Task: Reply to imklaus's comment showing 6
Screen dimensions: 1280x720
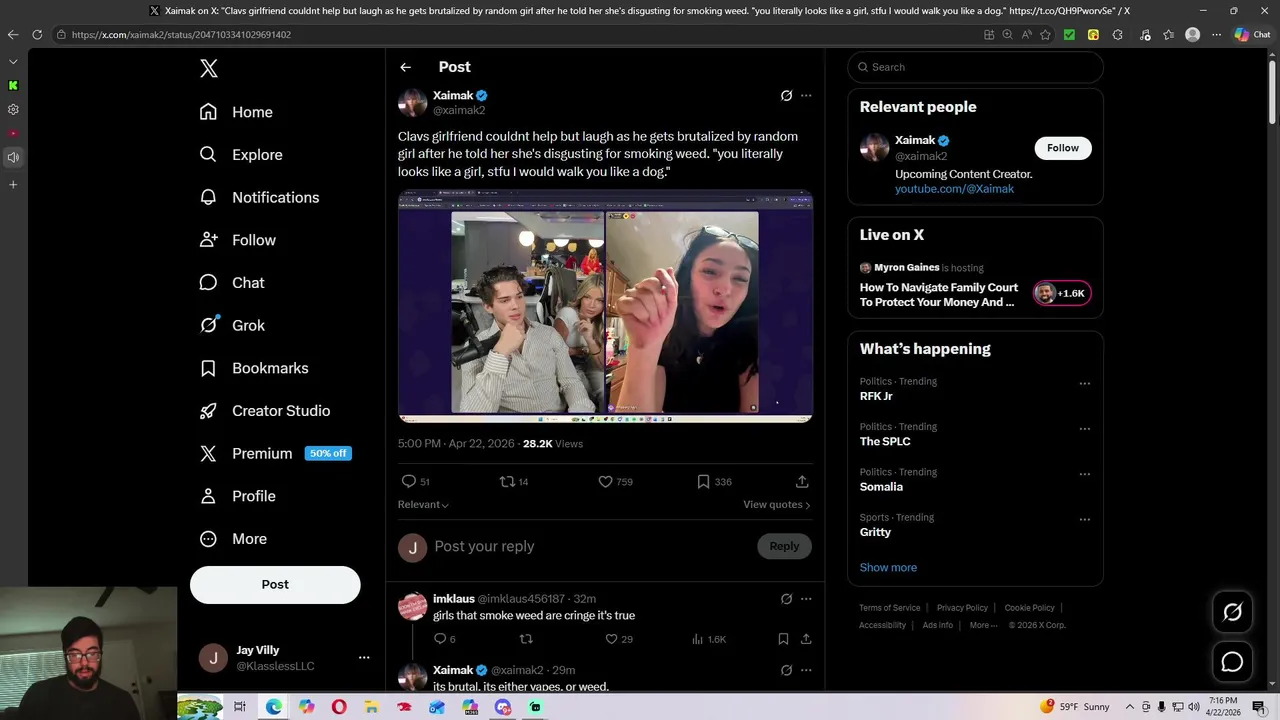Action: click(x=439, y=639)
